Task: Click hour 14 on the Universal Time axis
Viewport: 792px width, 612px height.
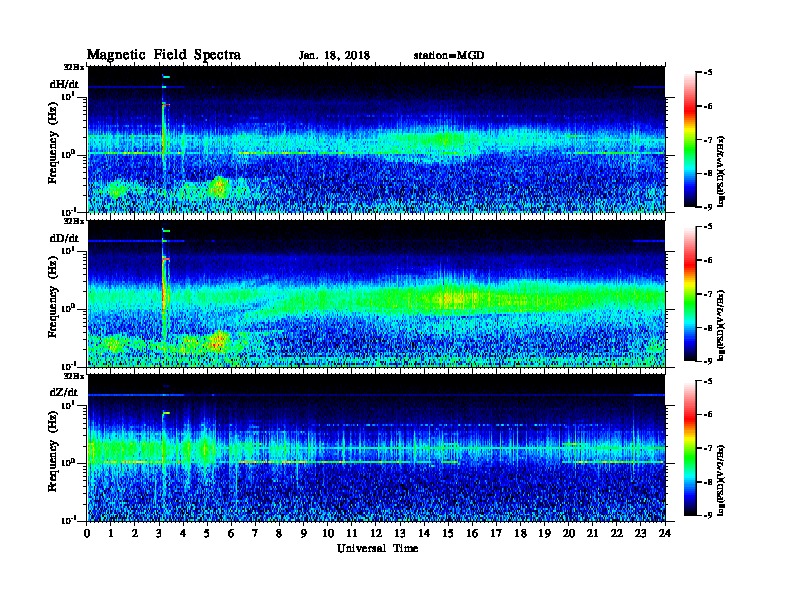Action: (x=424, y=533)
